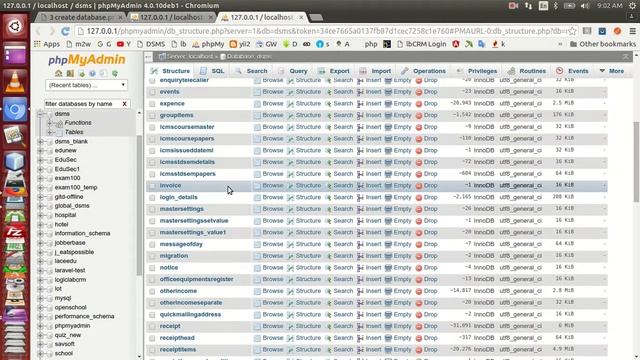Expand Functions under dsms
This screenshot has width=640, height=360.
pos(50,123)
